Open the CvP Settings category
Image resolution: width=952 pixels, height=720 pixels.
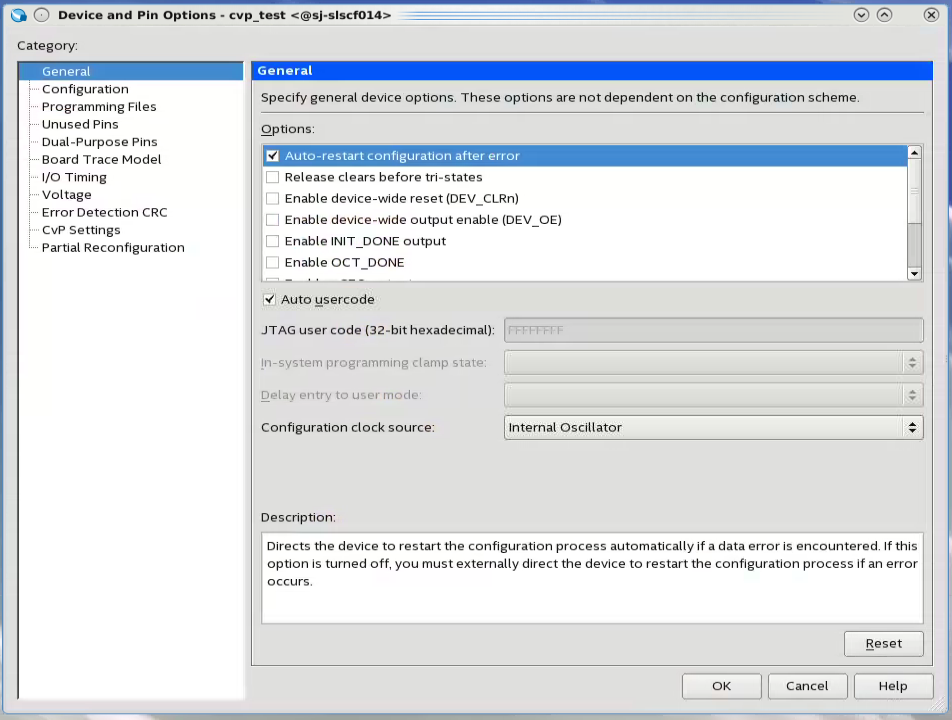[x=81, y=230]
